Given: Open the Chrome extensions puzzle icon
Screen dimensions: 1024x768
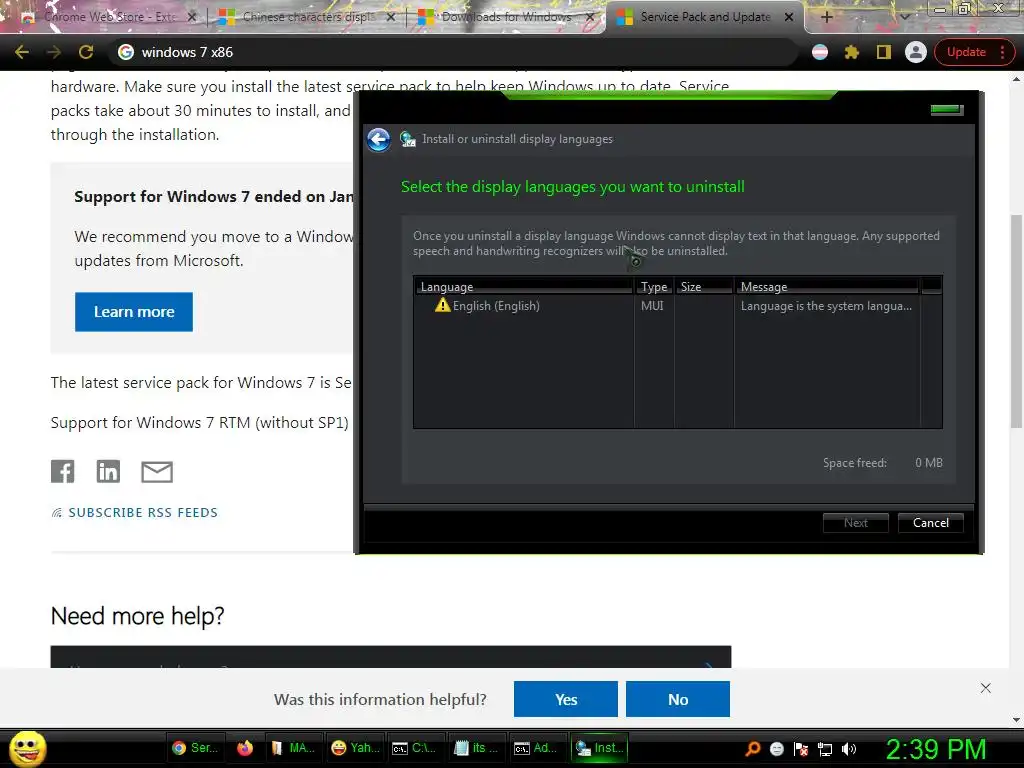Looking at the screenshot, I should coord(852,52).
